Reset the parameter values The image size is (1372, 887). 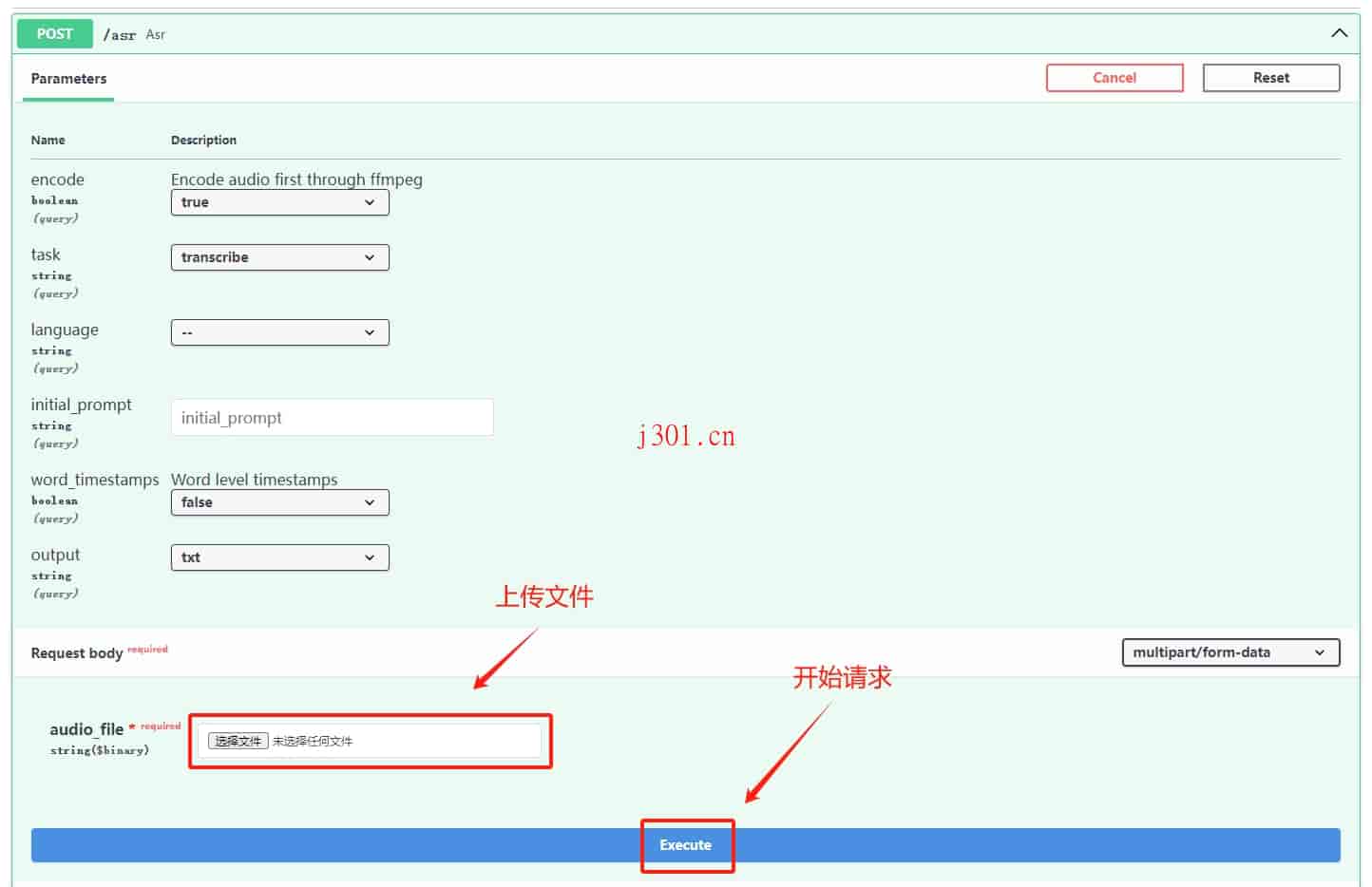(x=1271, y=78)
